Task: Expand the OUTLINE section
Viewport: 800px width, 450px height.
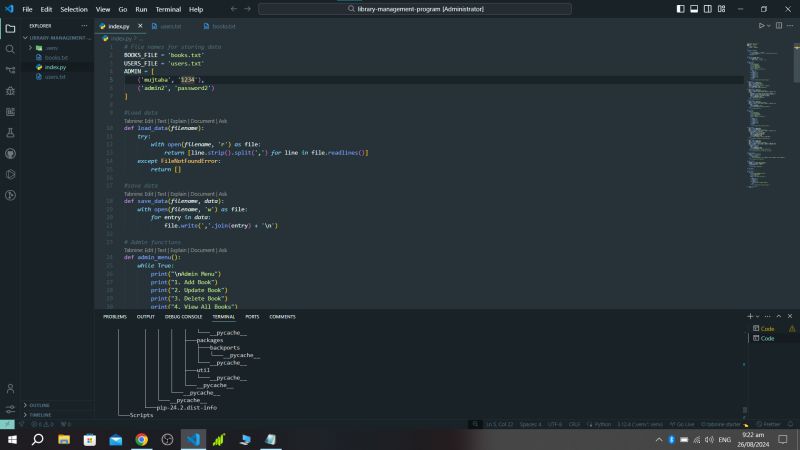Action: (56, 405)
